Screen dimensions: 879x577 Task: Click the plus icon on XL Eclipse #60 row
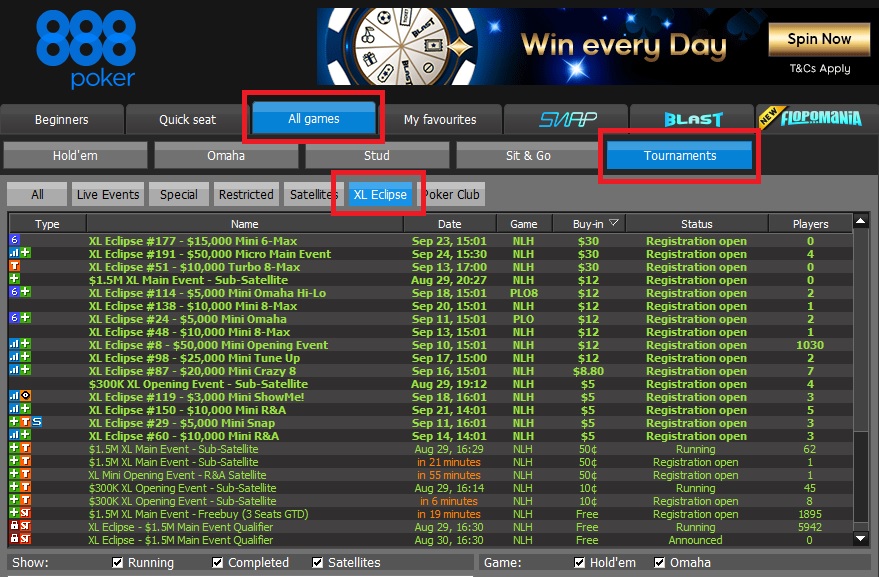coord(25,435)
